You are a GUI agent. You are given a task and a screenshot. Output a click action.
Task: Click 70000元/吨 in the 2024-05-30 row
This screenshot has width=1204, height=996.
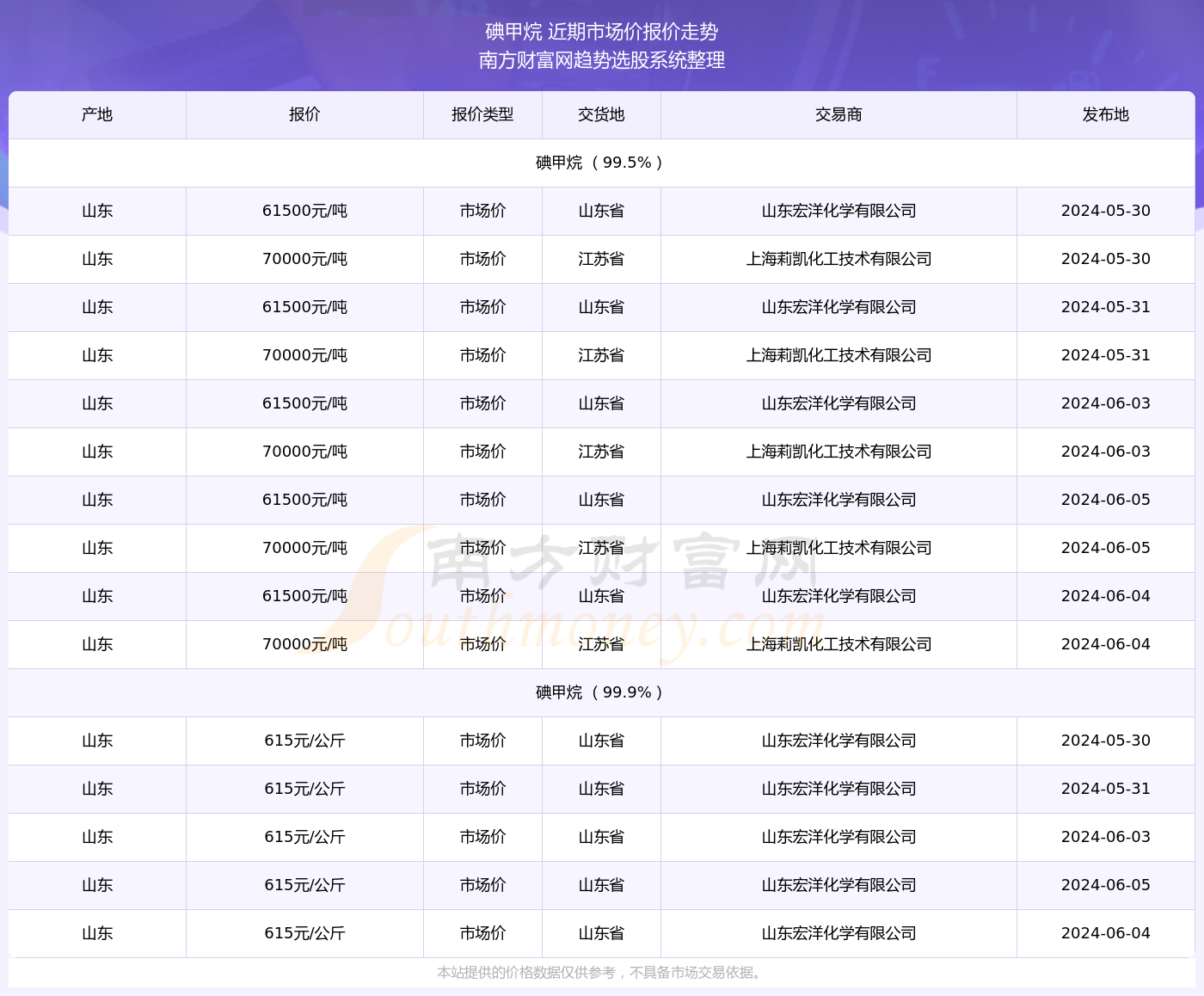(x=304, y=259)
